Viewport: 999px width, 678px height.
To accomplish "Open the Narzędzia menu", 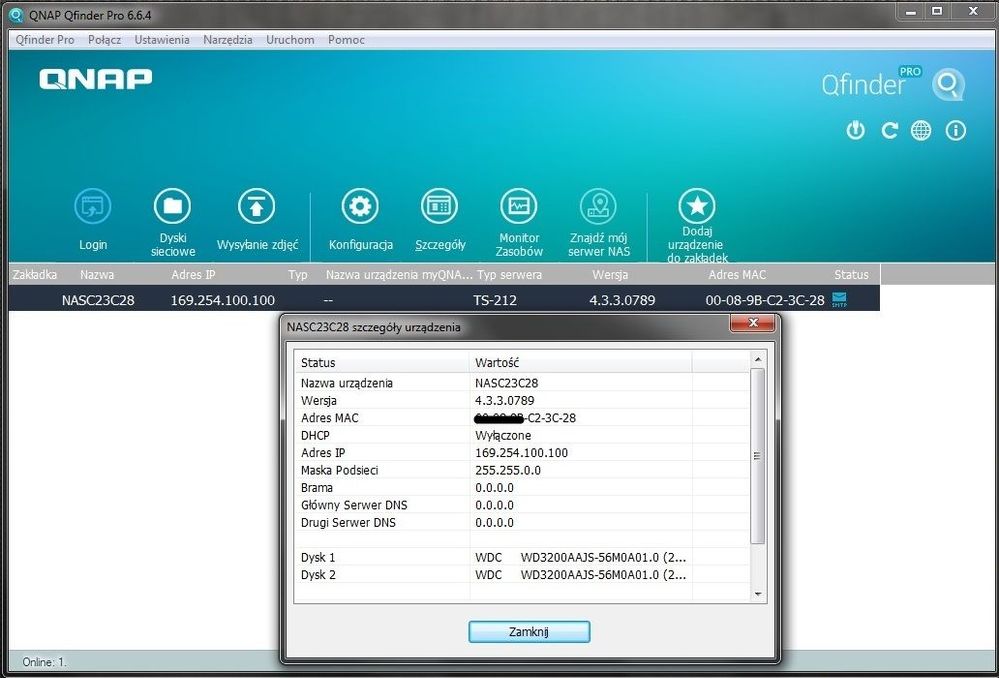I will point(227,40).
